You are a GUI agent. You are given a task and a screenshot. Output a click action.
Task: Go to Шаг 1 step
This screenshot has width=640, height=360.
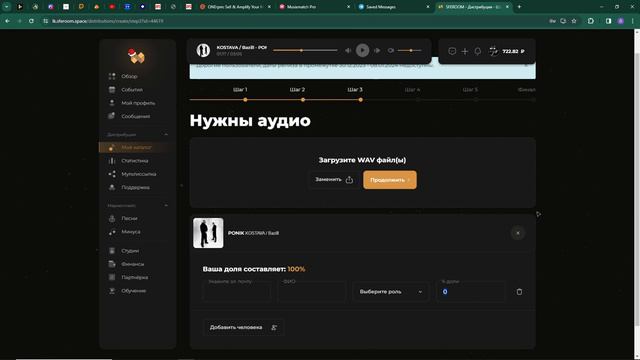click(x=240, y=90)
